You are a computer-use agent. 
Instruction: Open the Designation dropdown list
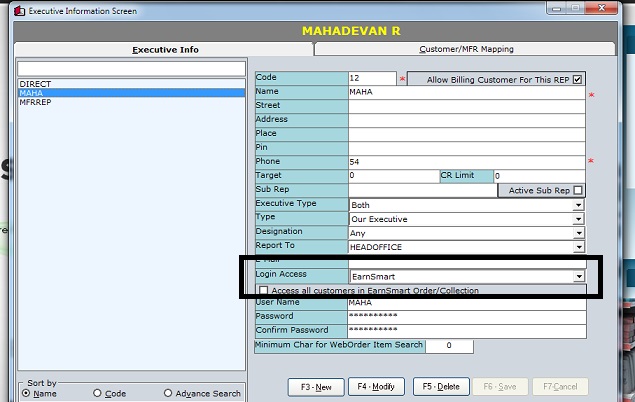578,233
